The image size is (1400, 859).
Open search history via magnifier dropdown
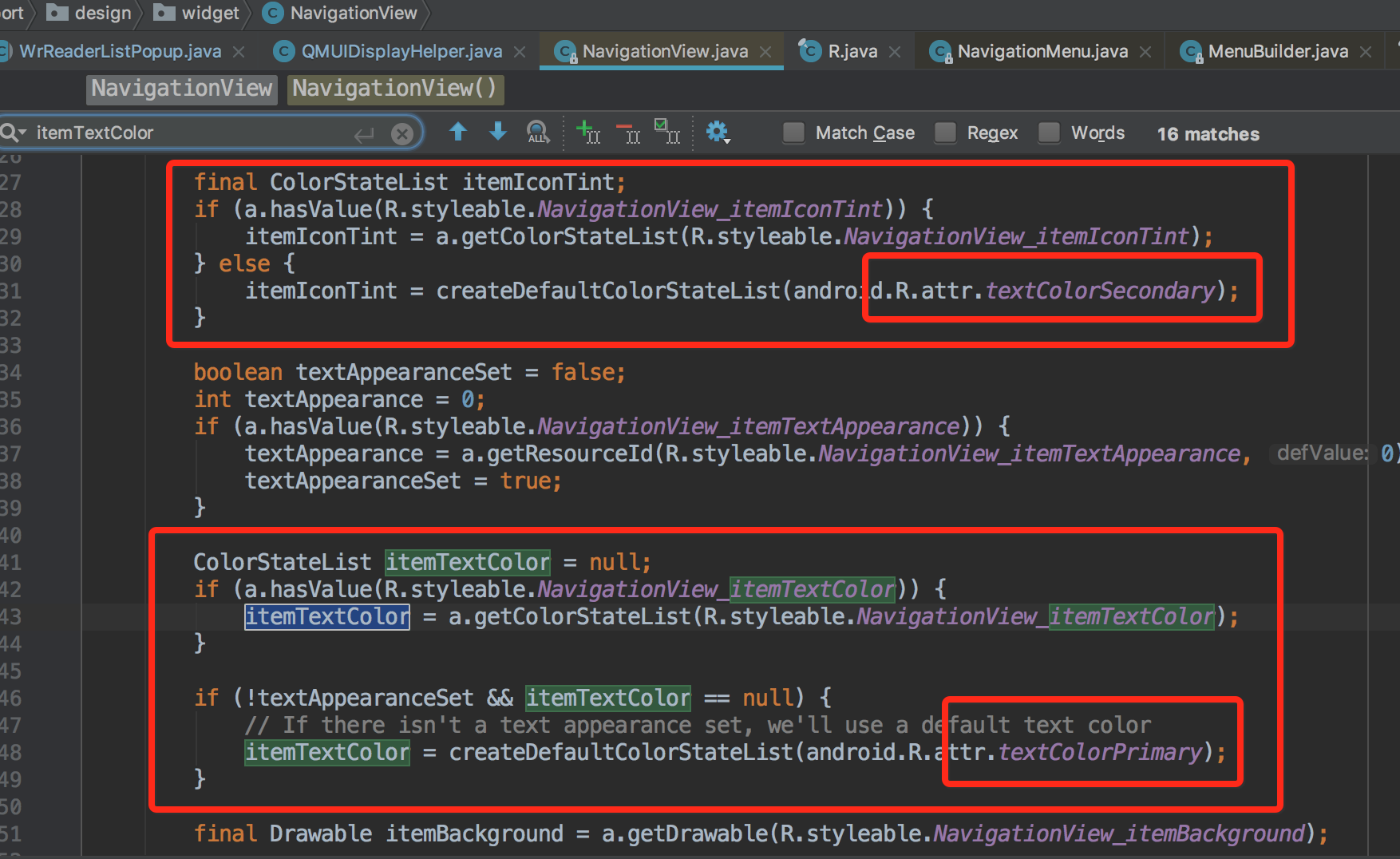point(13,132)
